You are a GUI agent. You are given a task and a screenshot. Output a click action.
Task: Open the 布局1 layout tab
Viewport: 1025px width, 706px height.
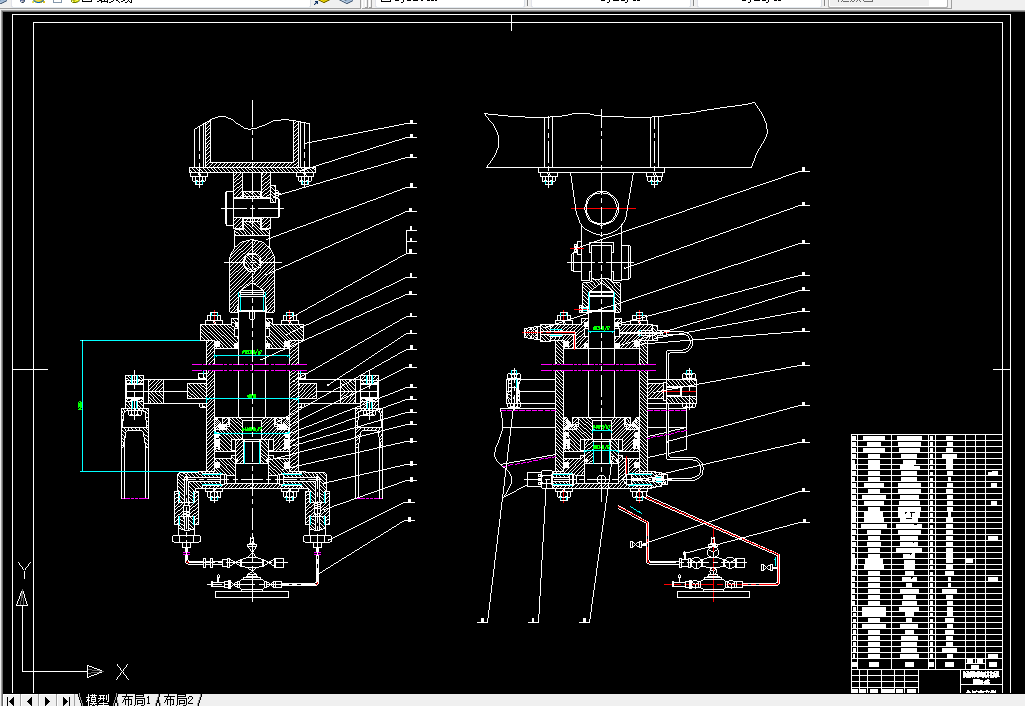[136, 700]
